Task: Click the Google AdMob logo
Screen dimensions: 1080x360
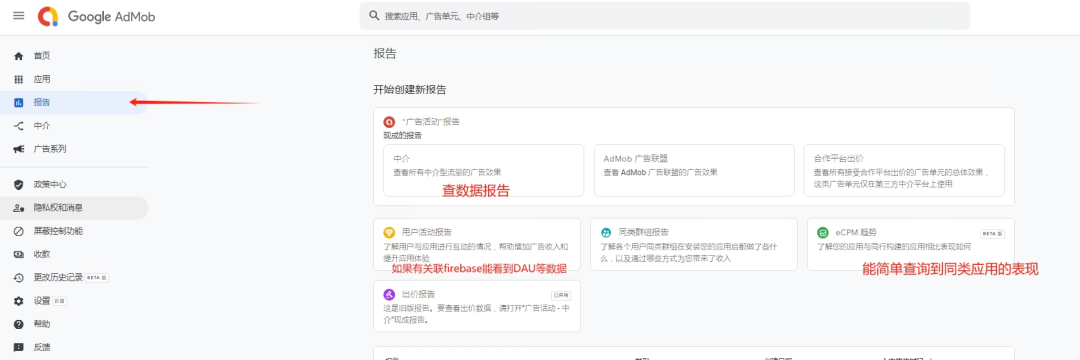Action: tap(97, 17)
